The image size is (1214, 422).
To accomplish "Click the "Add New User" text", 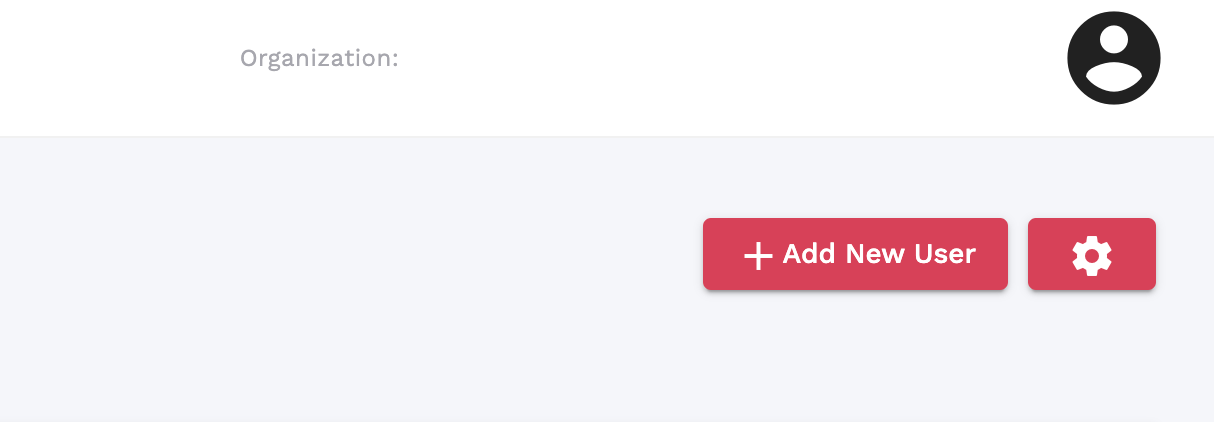I will (879, 254).
